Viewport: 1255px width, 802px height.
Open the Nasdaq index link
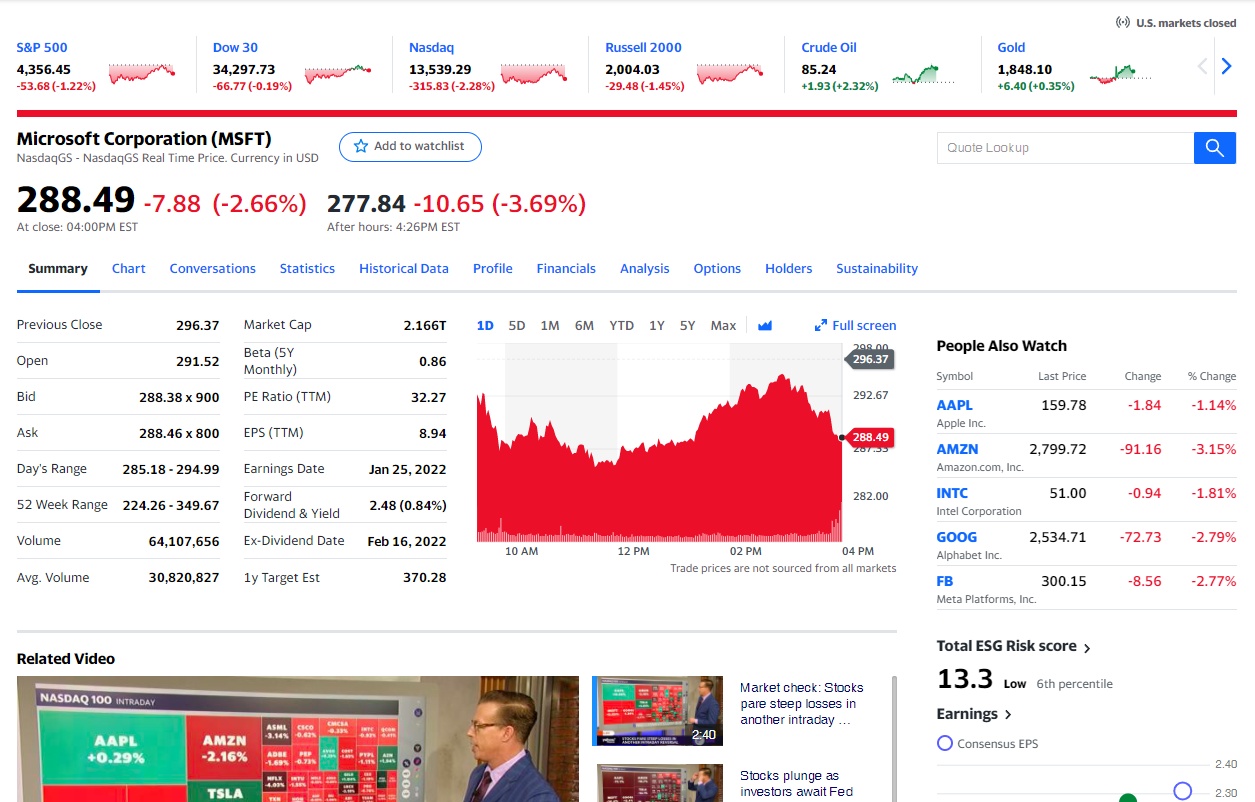[431, 47]
